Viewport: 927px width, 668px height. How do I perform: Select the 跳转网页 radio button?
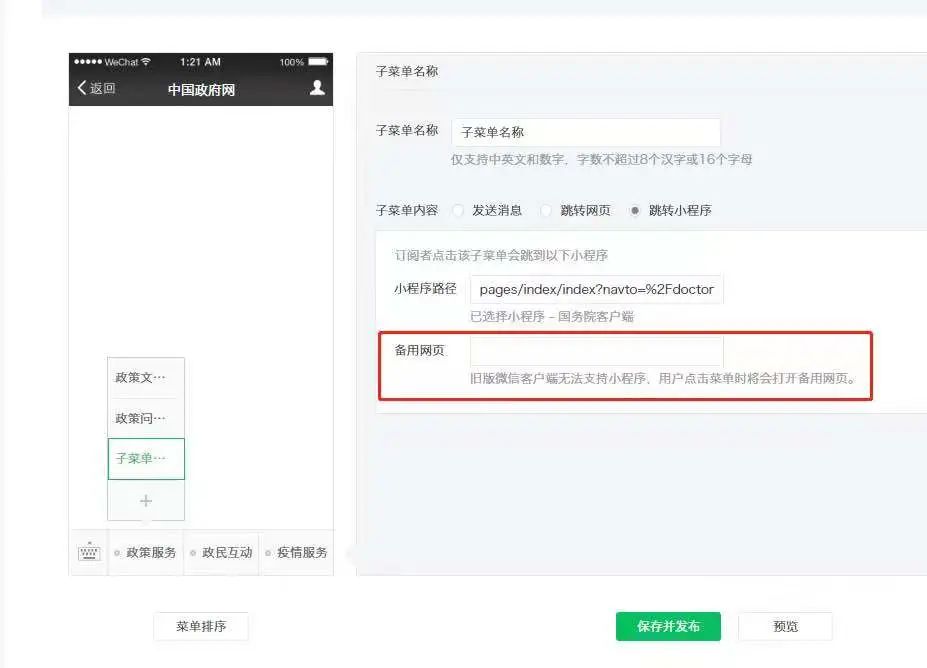point(546,210)
